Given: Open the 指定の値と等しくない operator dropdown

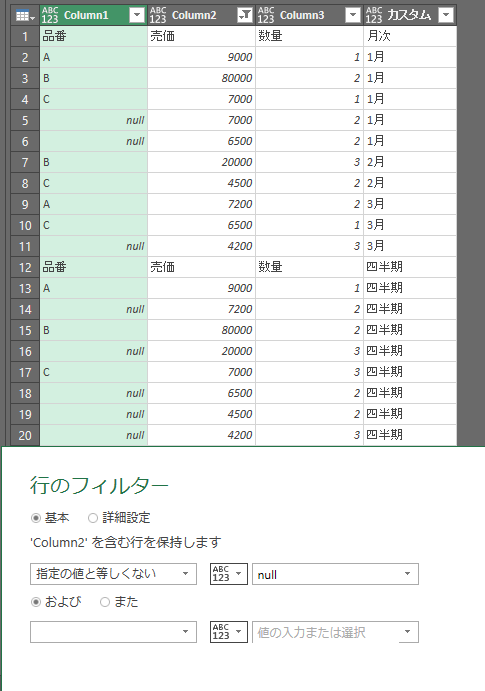Looking at the screenshot, I should (x=113, y=574).
